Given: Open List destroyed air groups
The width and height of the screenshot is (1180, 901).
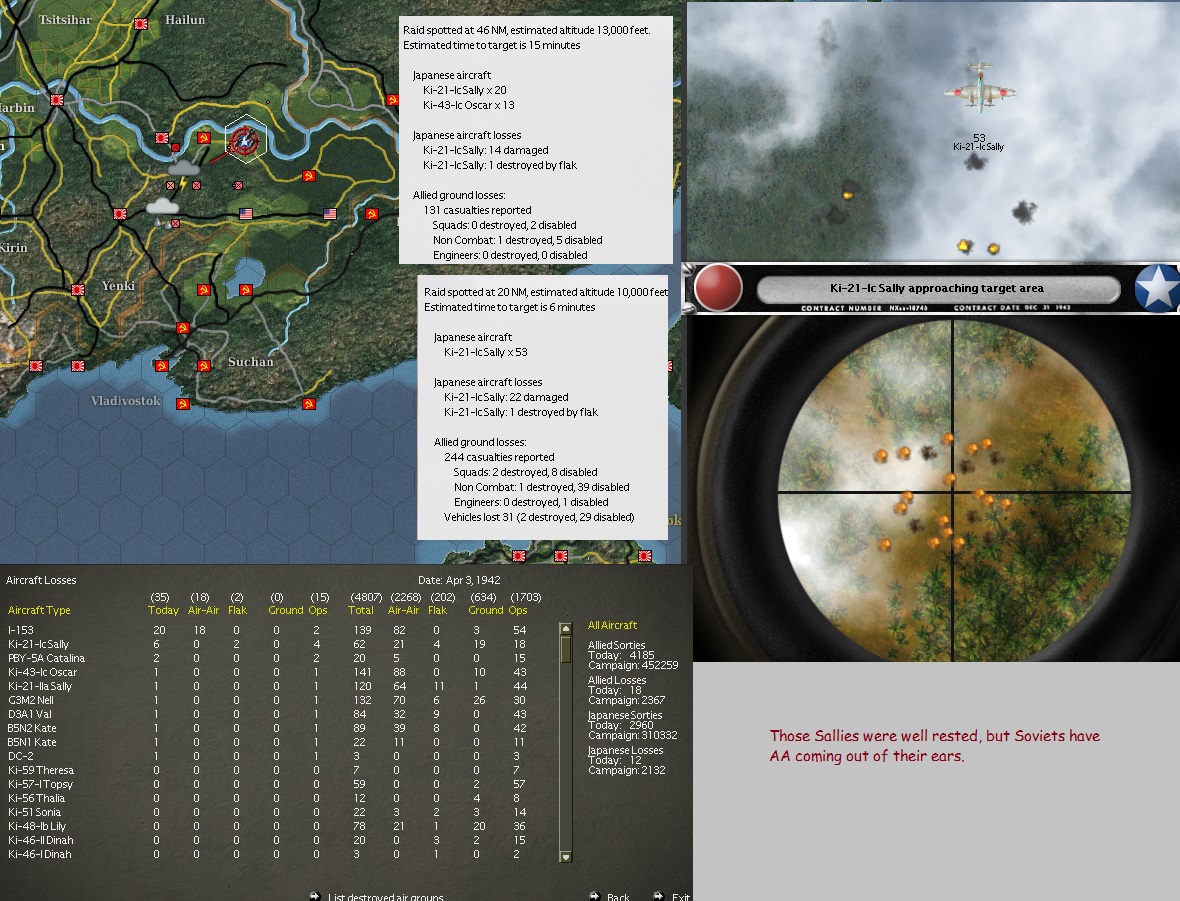Looking at the screenshot, I should click(x=385, y=896).
